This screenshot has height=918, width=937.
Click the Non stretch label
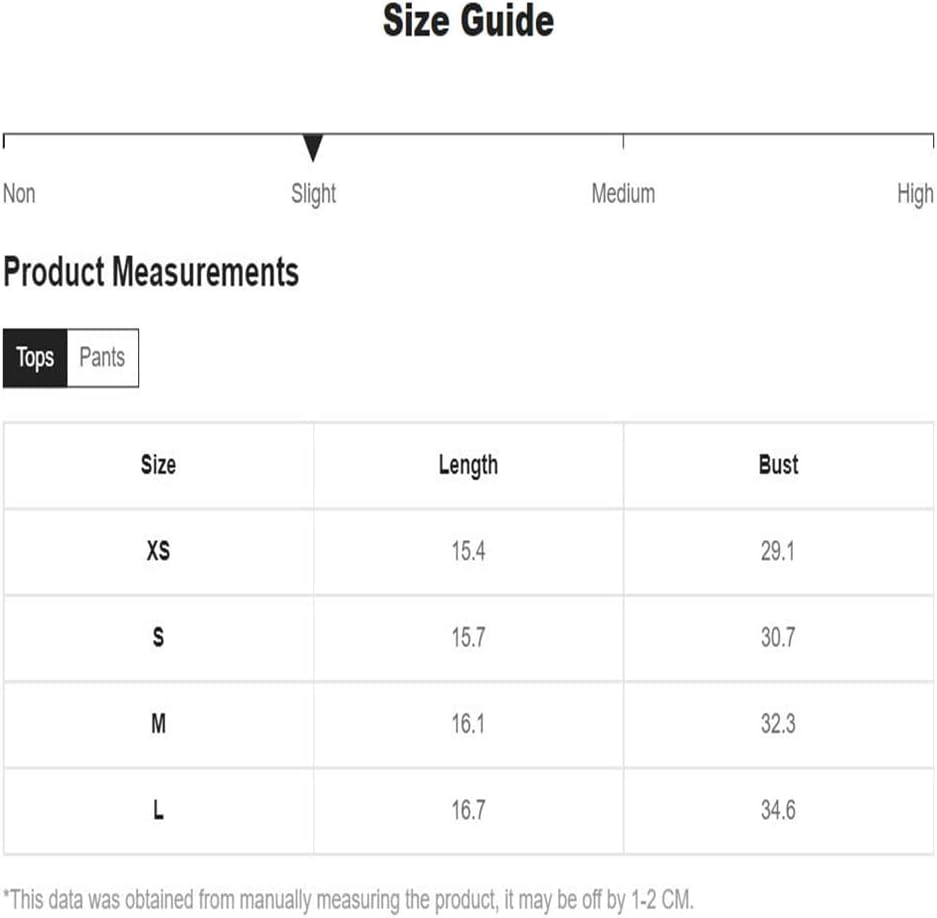click(19, 194)
